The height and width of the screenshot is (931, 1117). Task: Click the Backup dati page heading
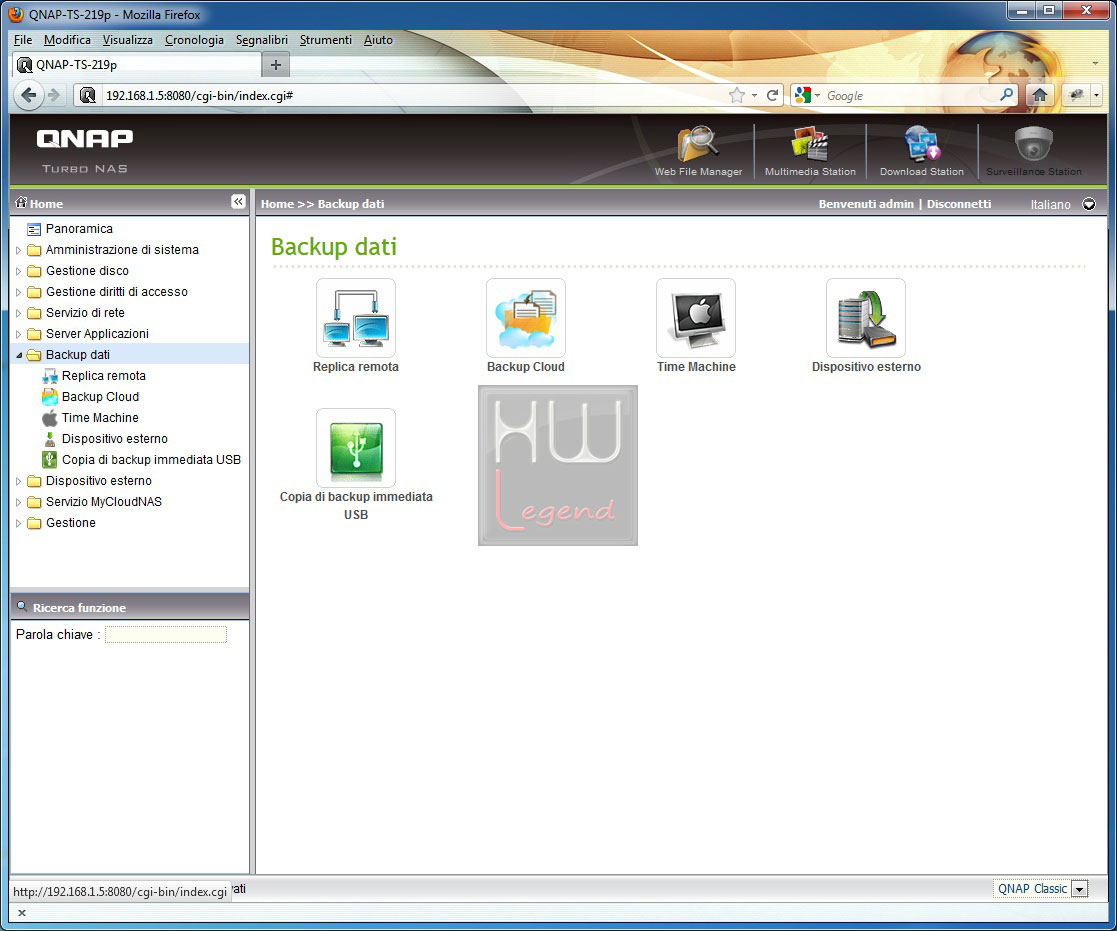coord(333,246)
